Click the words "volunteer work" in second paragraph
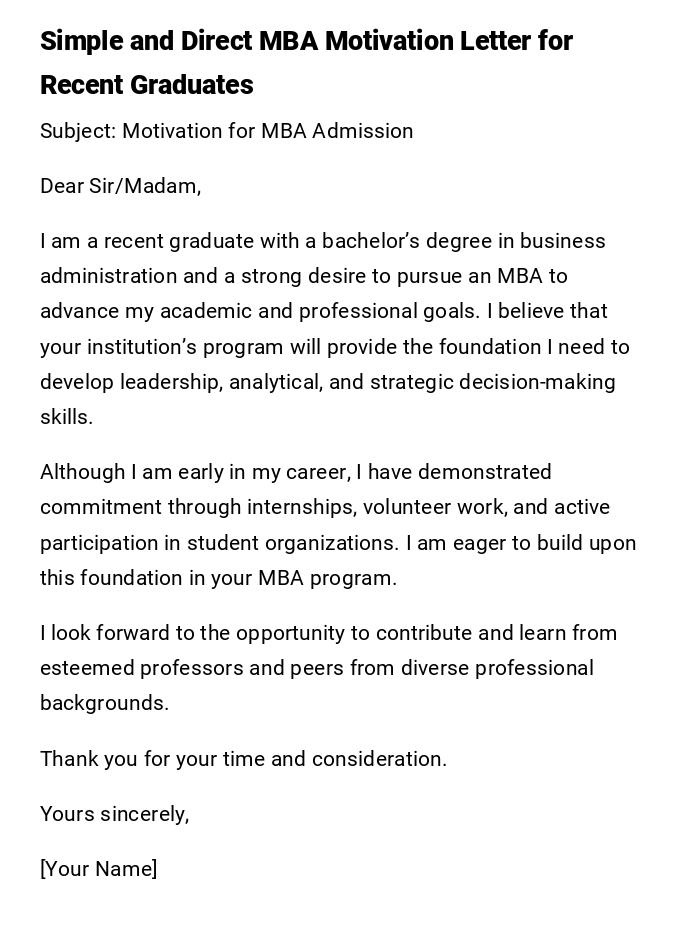 (x=433, y=507)
